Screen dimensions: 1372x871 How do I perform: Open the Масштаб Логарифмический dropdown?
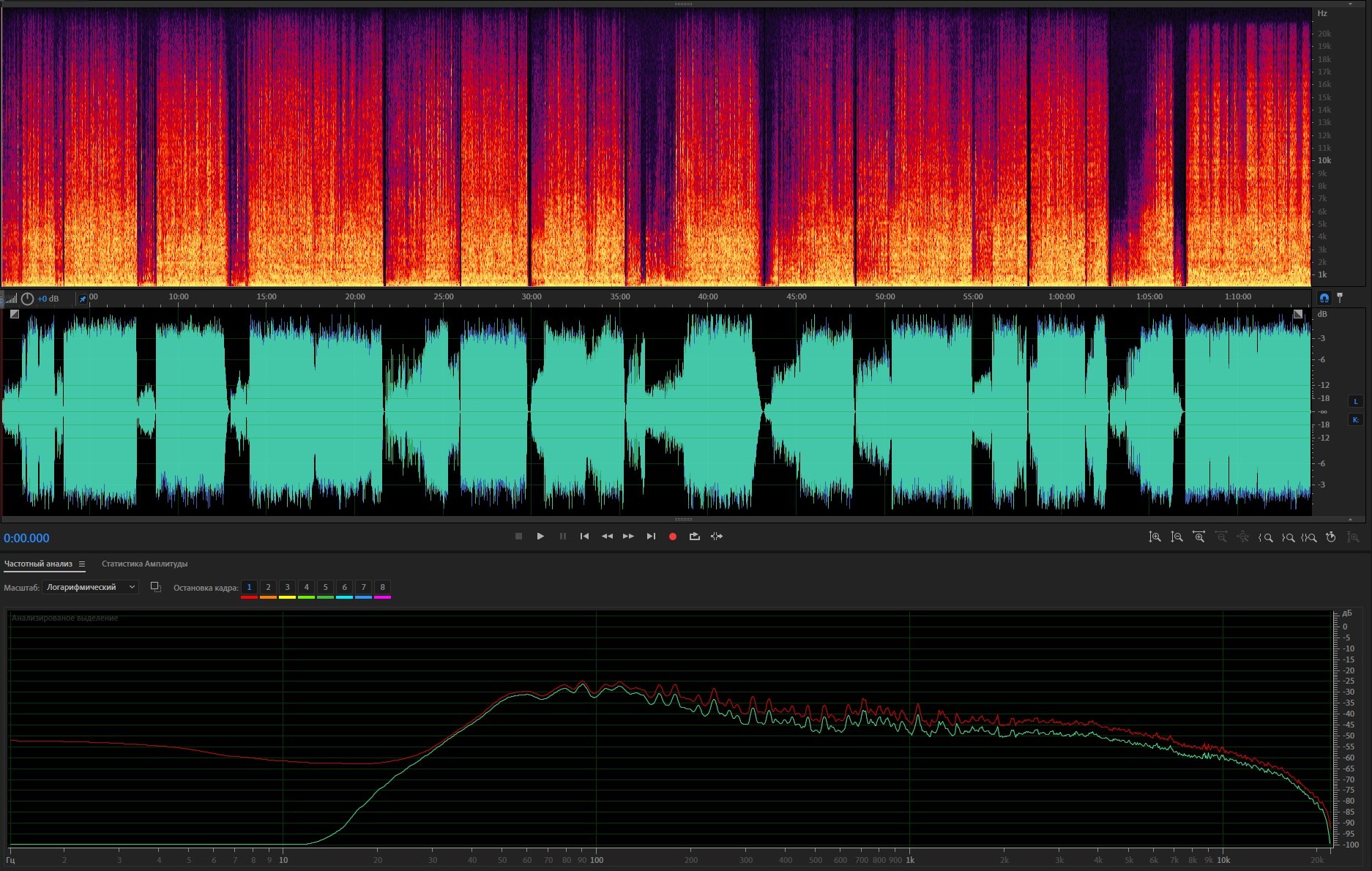pos(90,587)
